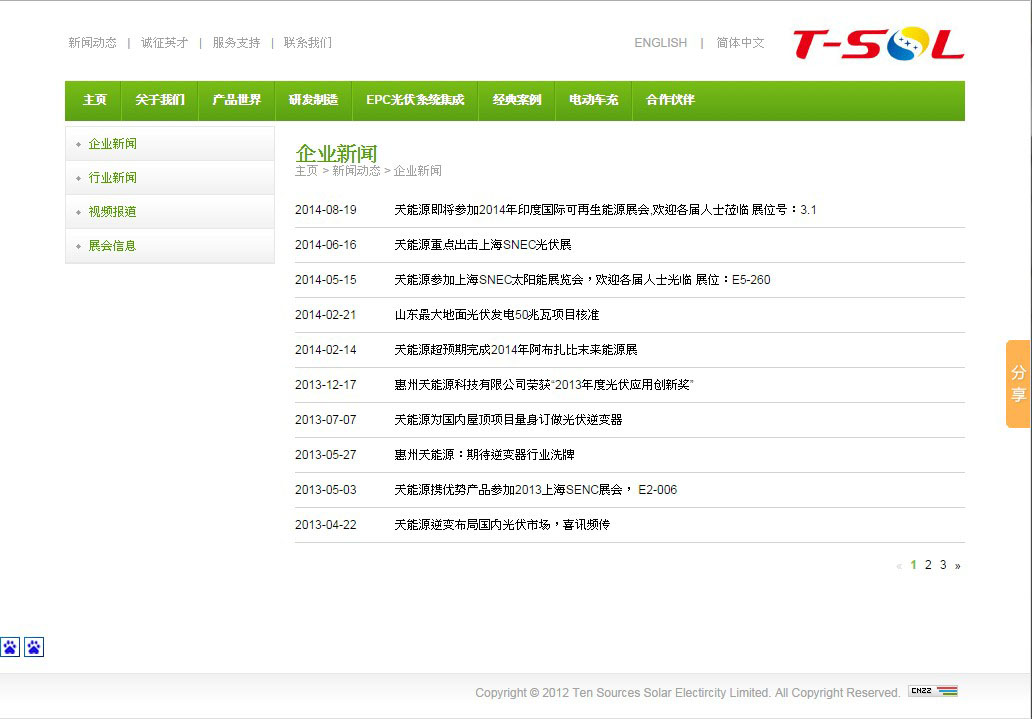Select 行业新闻 in the left sidebar
The width and height of the screenshot is (1032, 719).
(112, 178)
